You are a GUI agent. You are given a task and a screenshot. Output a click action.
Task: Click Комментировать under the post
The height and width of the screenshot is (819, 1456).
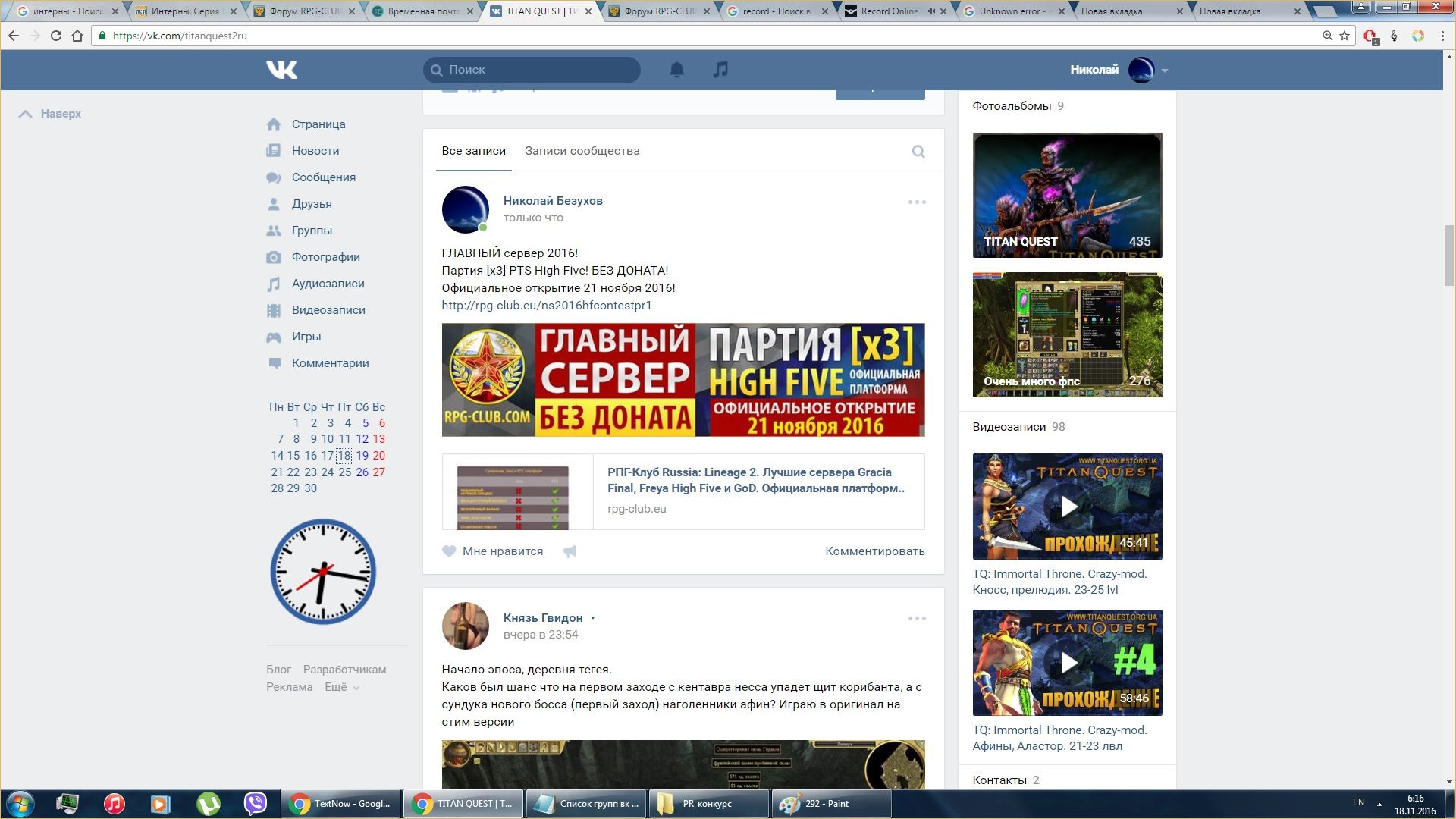click(874, 551)
